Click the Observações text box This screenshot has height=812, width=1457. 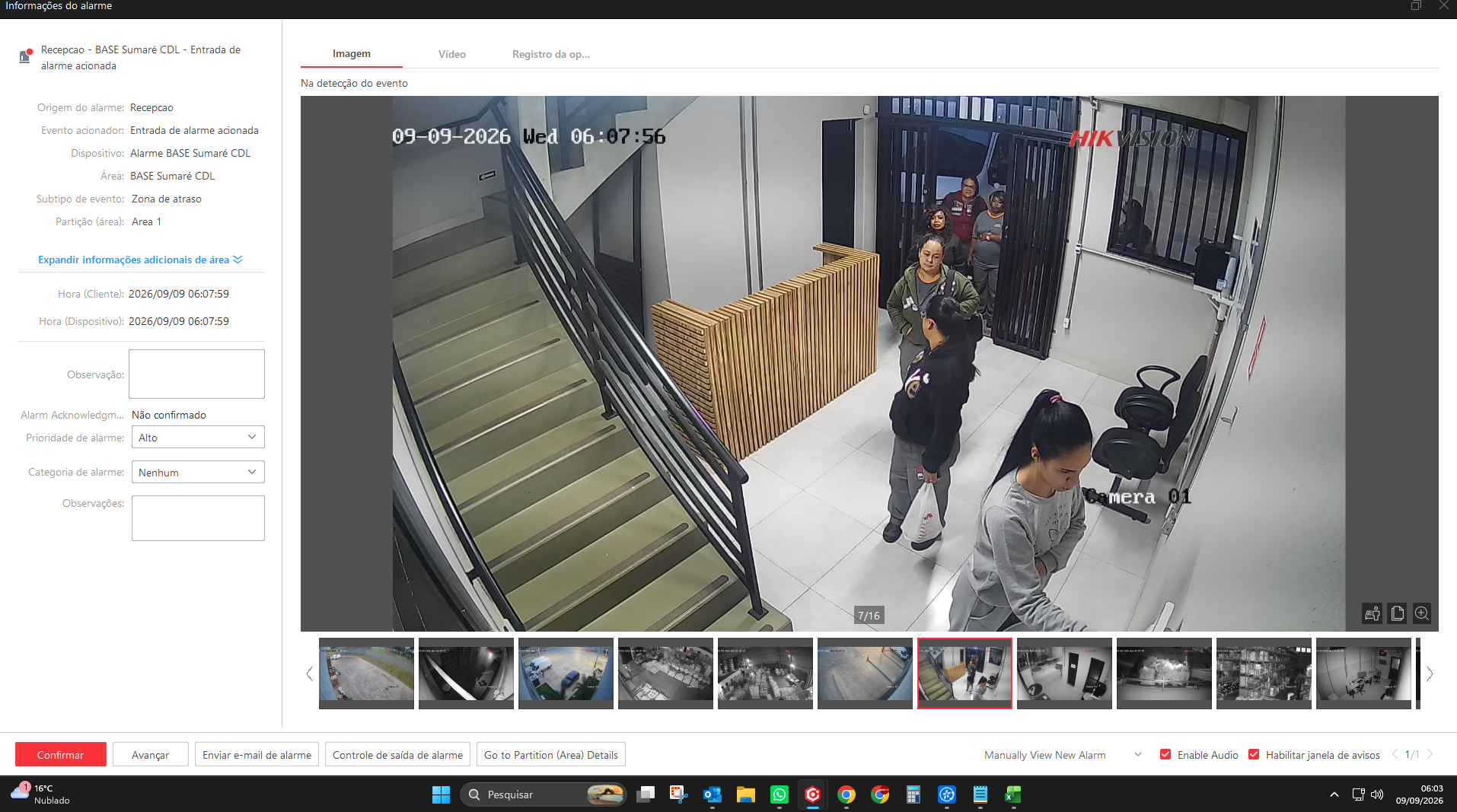pyautogui.click(x=198, y=518)
